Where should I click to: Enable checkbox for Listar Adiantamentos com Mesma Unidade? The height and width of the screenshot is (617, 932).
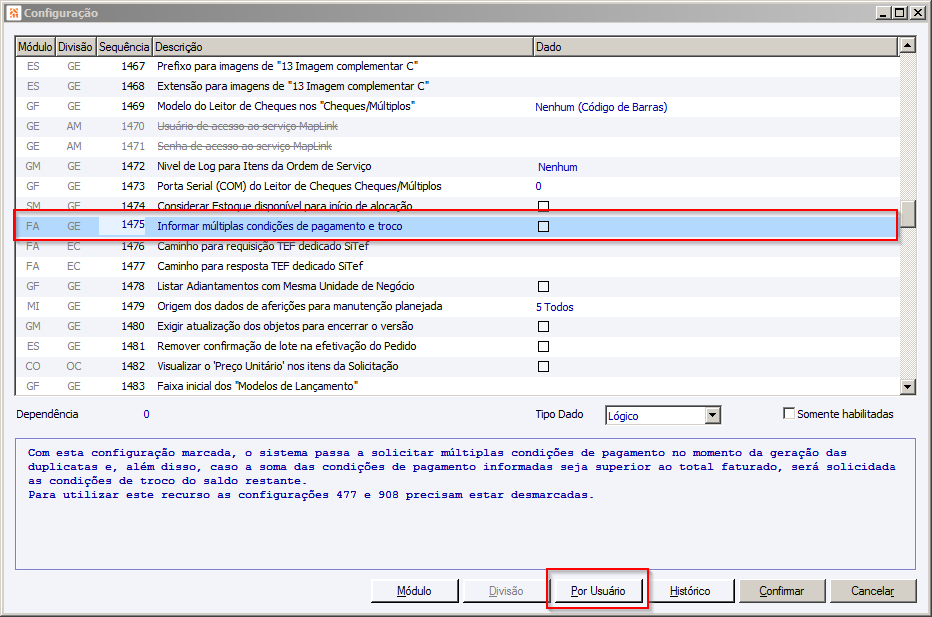[x=543, y=287]
